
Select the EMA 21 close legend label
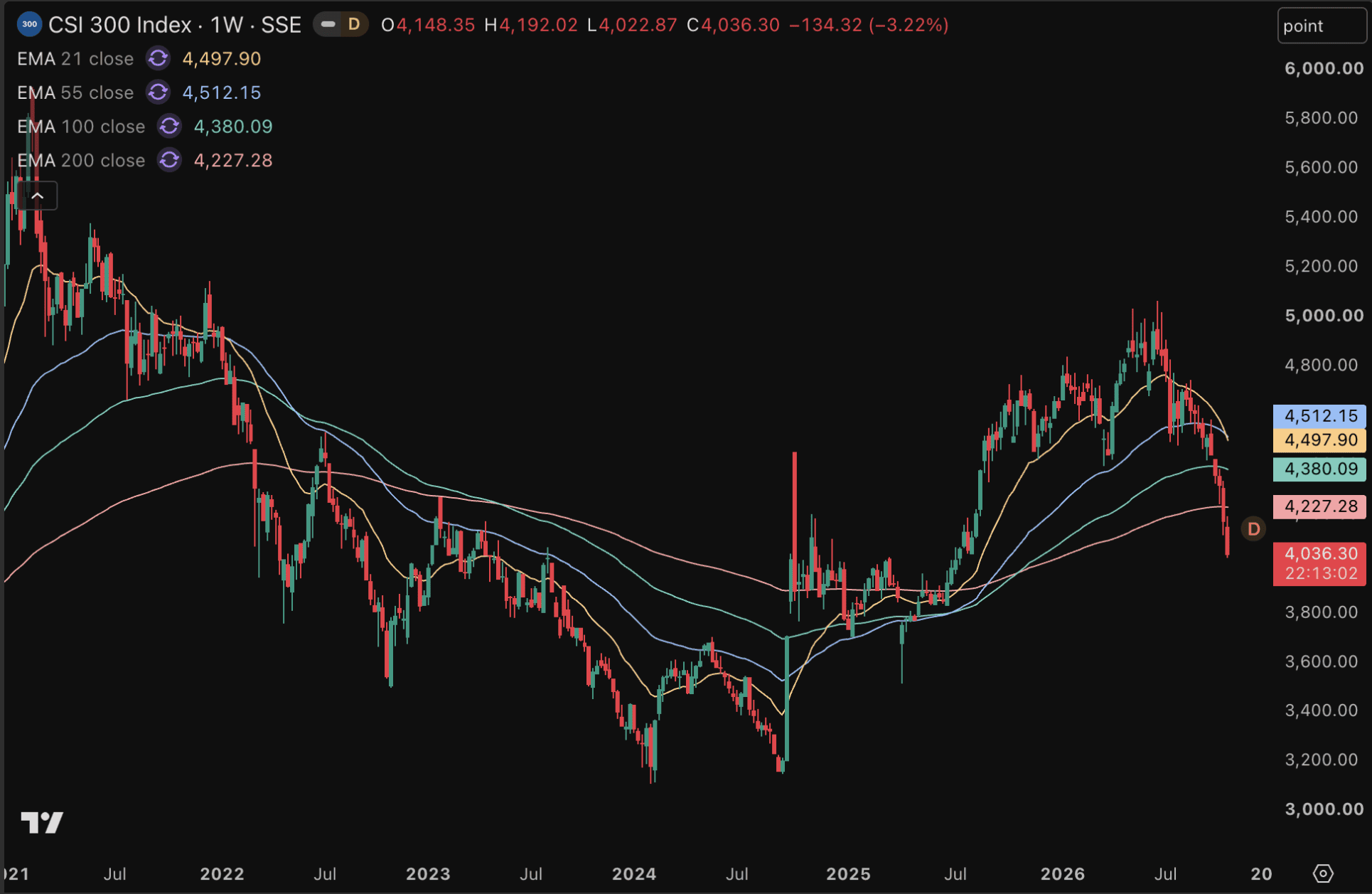[x=75, y=58]
